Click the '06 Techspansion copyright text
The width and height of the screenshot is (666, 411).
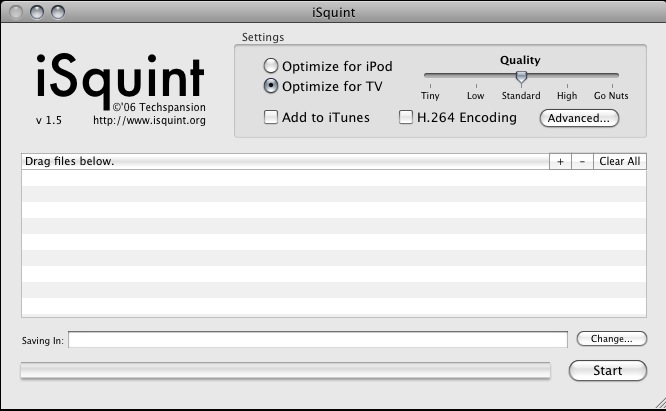tap(159, 107)
